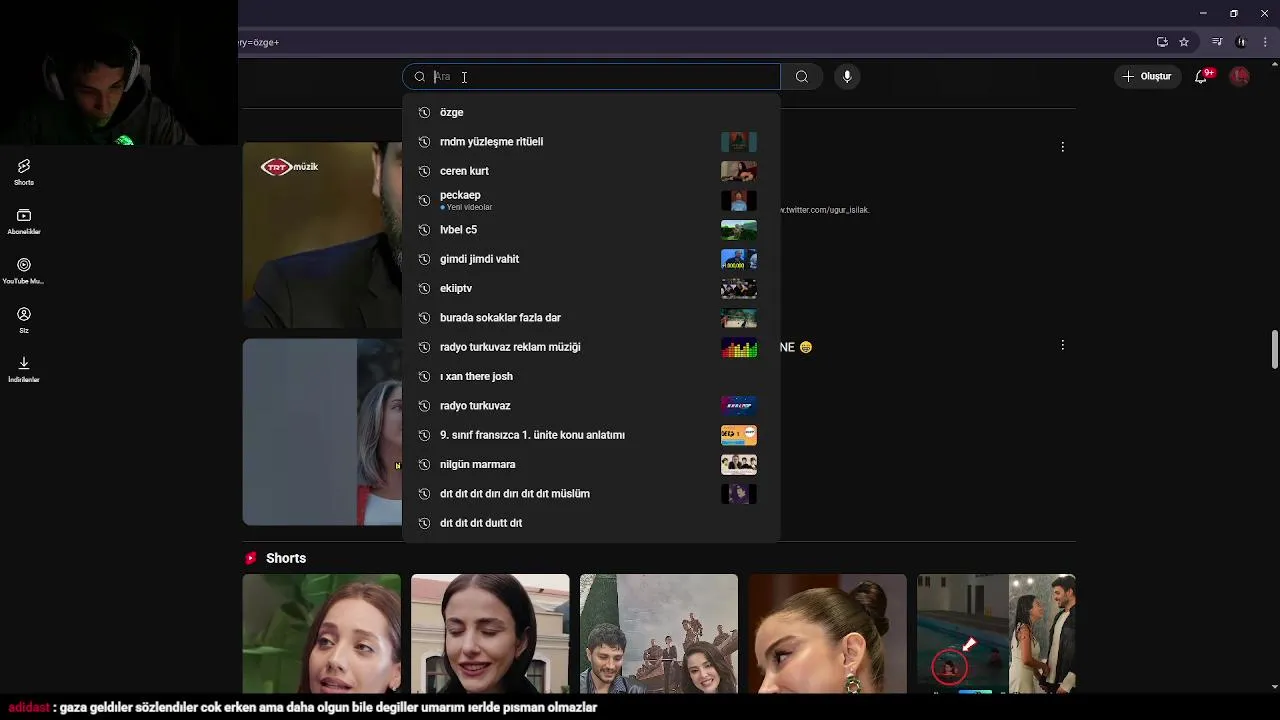Select 9. sınıf fransızca ünite suggestion
Screen dimensions: 1280x720
coord(591,435)
